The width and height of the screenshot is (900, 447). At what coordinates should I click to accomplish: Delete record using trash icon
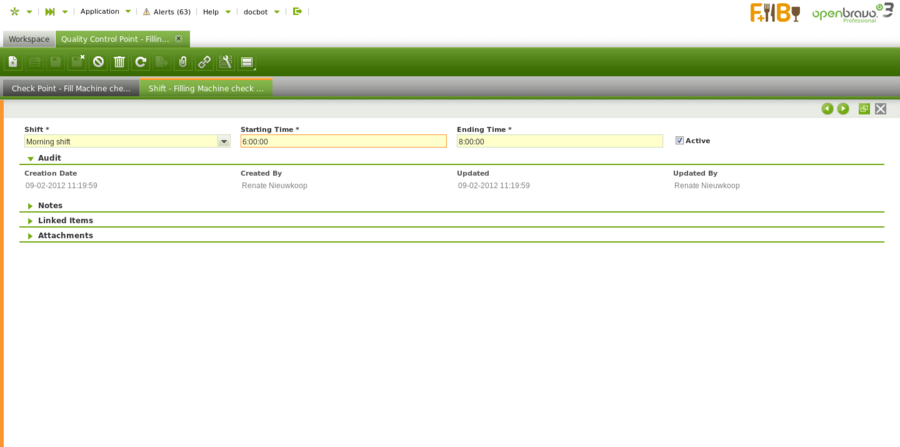pos(119,62)
